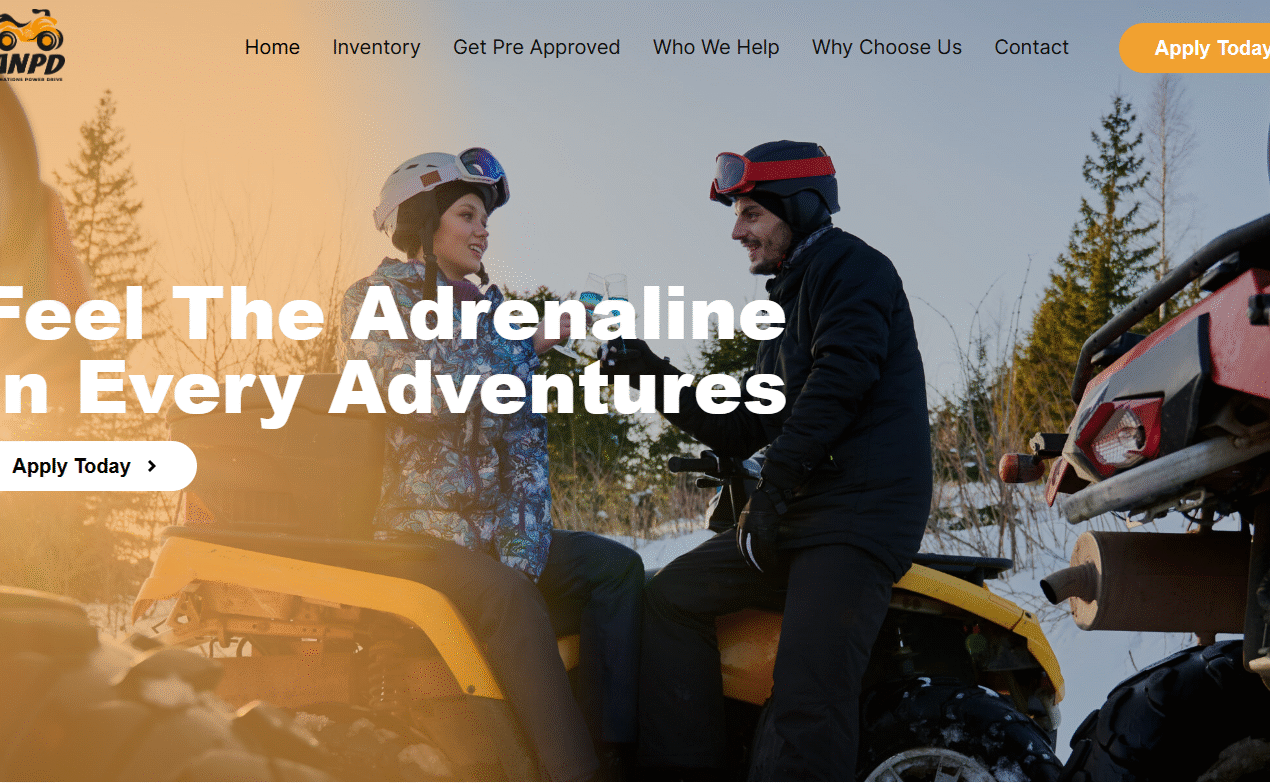
Task: Click the man's red ski goggles
Action: pyautogui.click(x=770, y=172)
